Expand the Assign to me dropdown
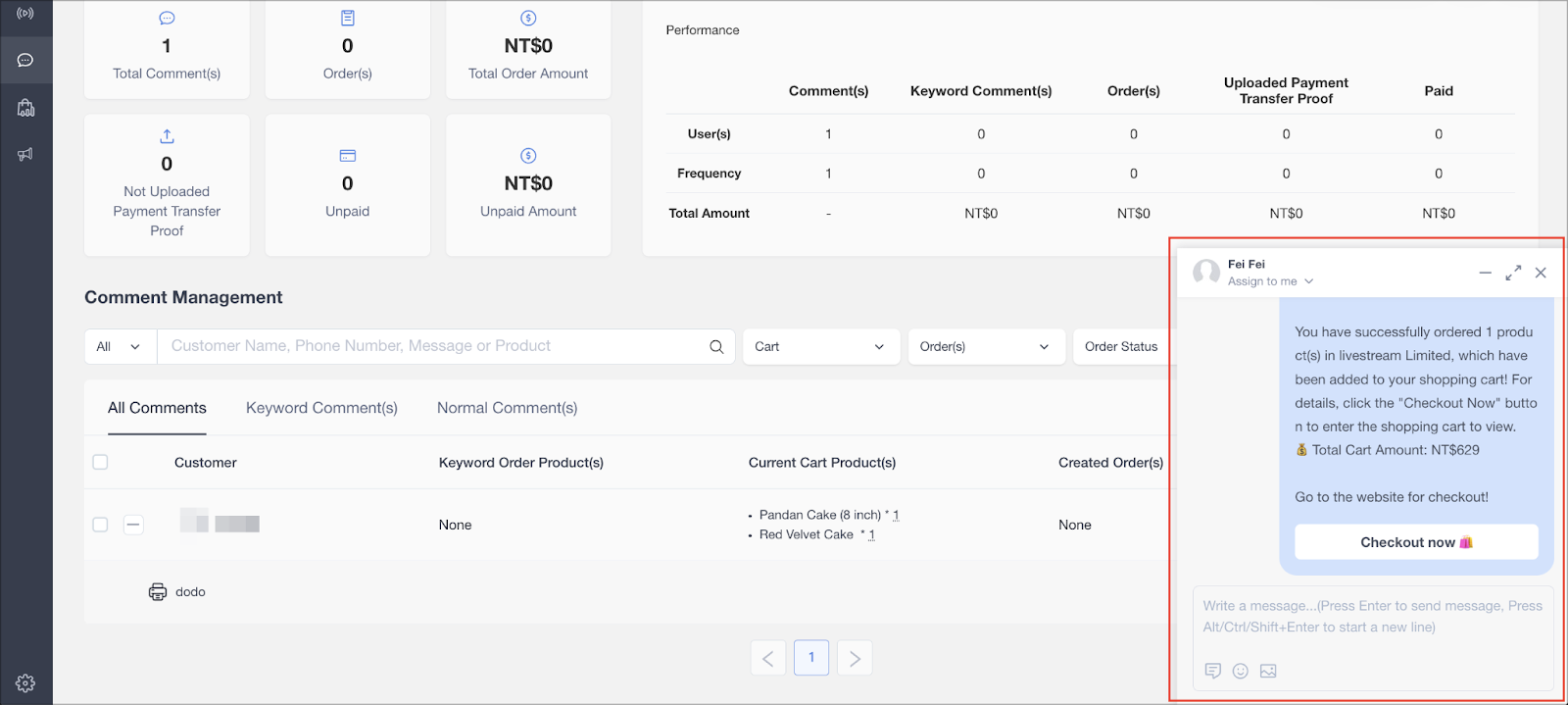This screenshot has width=1568, height=705. pos(1270,281)
